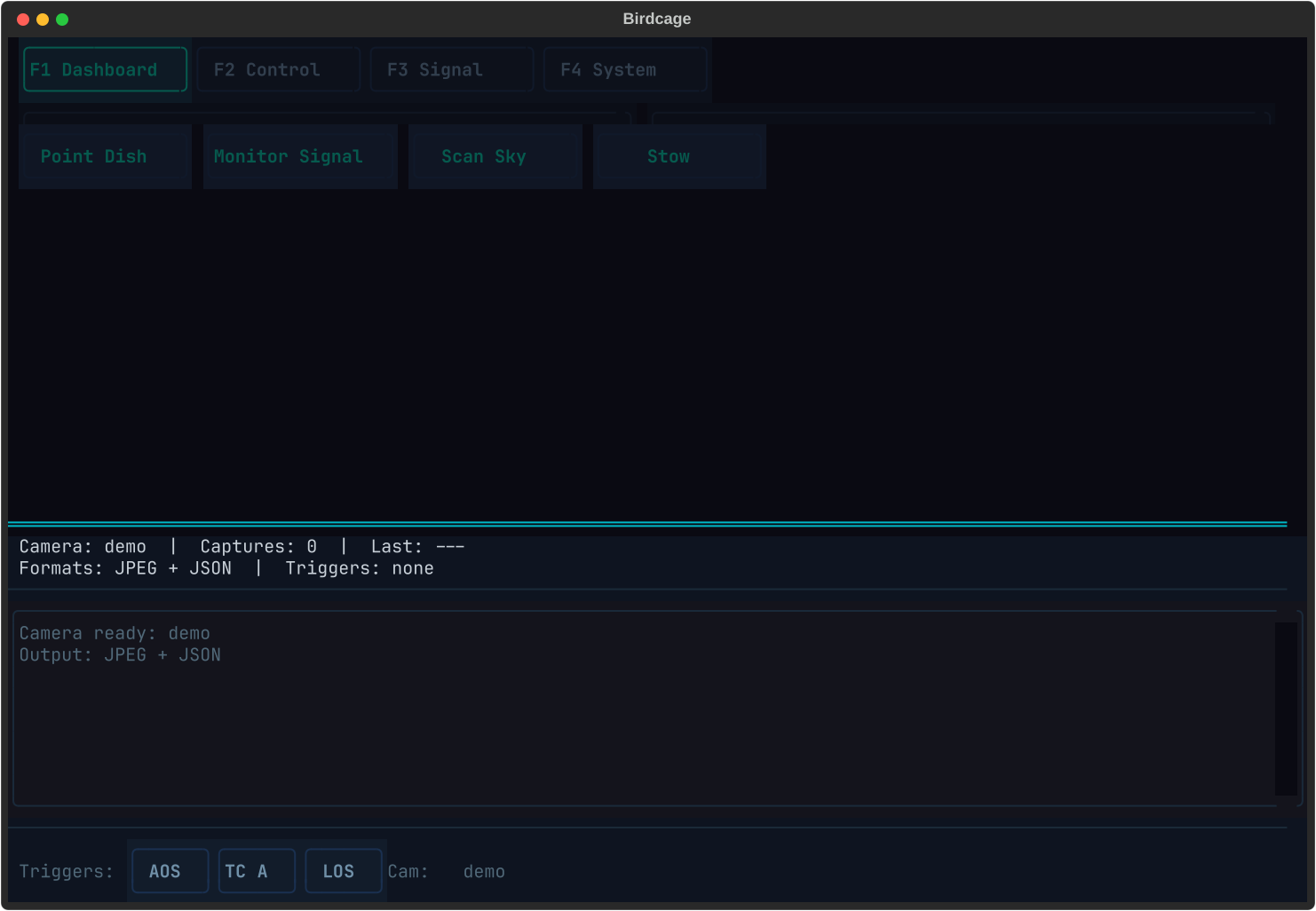Click the Birdcage window title
Screen dimensions: 1316x911
(657, 19)
